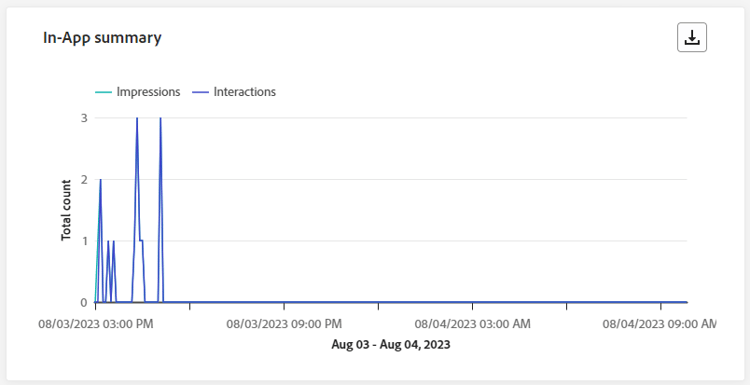Viewport: 750px width, 385px height.
Task: Toggle the Impressions series in legend
Action: coord(138,92)
